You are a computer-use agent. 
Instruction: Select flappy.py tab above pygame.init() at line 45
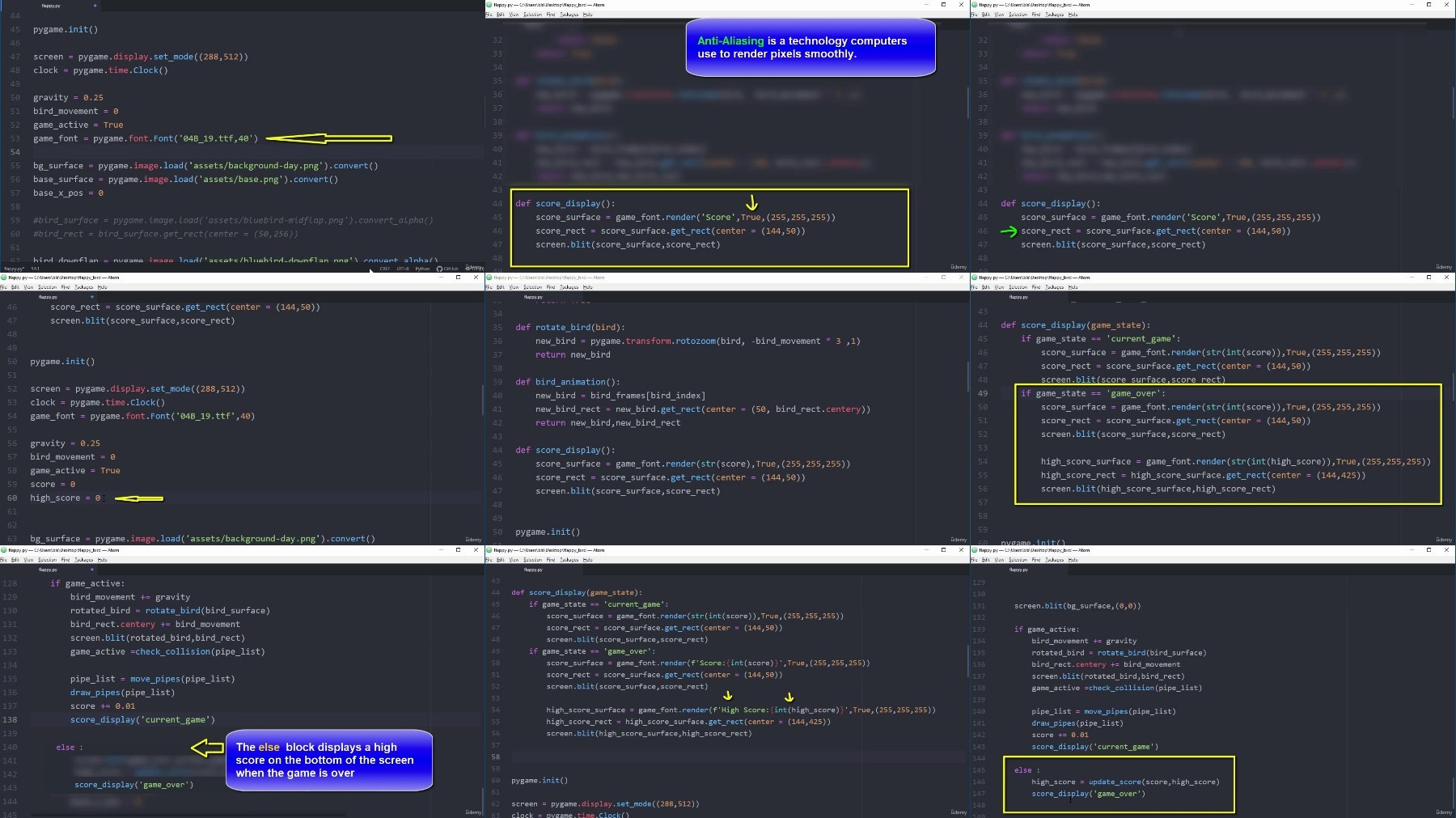point(51,6)
